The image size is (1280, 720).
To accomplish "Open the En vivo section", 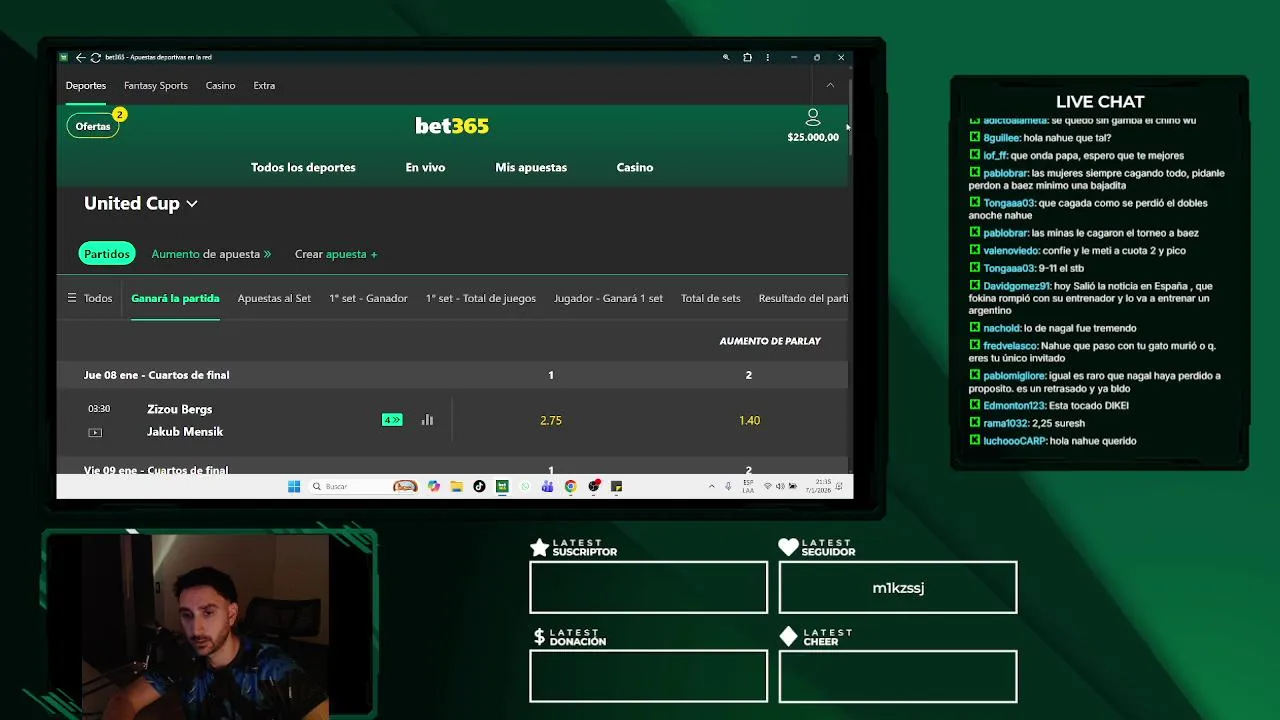I will (425, 167).
